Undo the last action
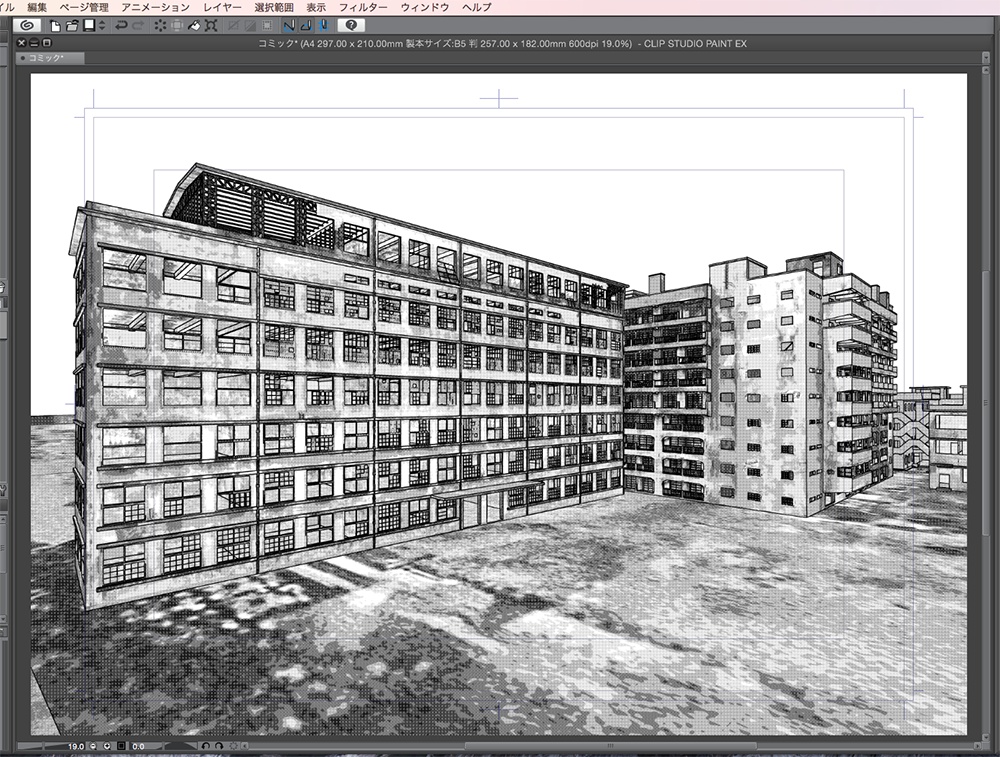The width and height of the screenshot is (1000, 757). pos(121,26)
